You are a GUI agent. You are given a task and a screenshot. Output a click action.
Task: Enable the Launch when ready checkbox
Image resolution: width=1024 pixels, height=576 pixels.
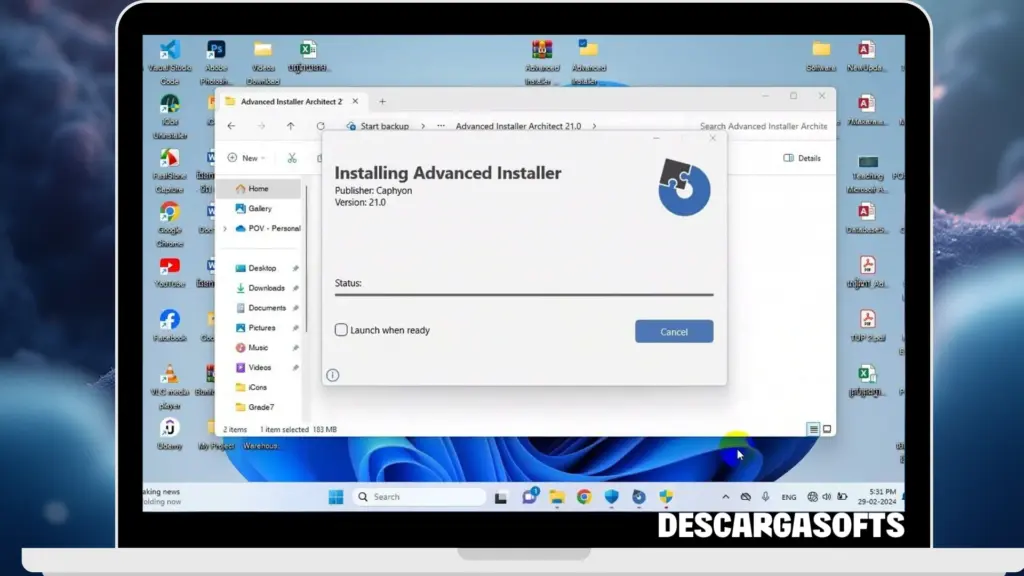341,329
